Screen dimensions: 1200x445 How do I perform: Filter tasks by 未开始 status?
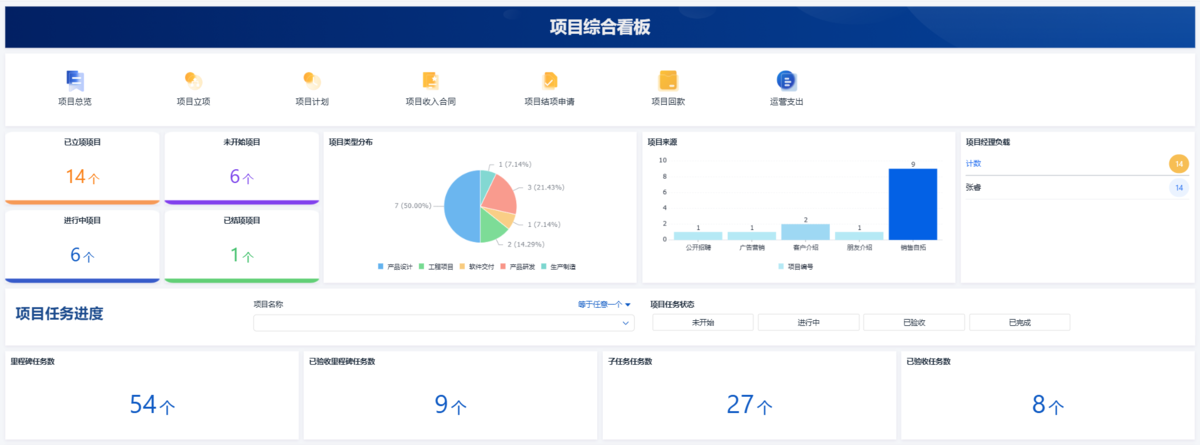[703, 322]
